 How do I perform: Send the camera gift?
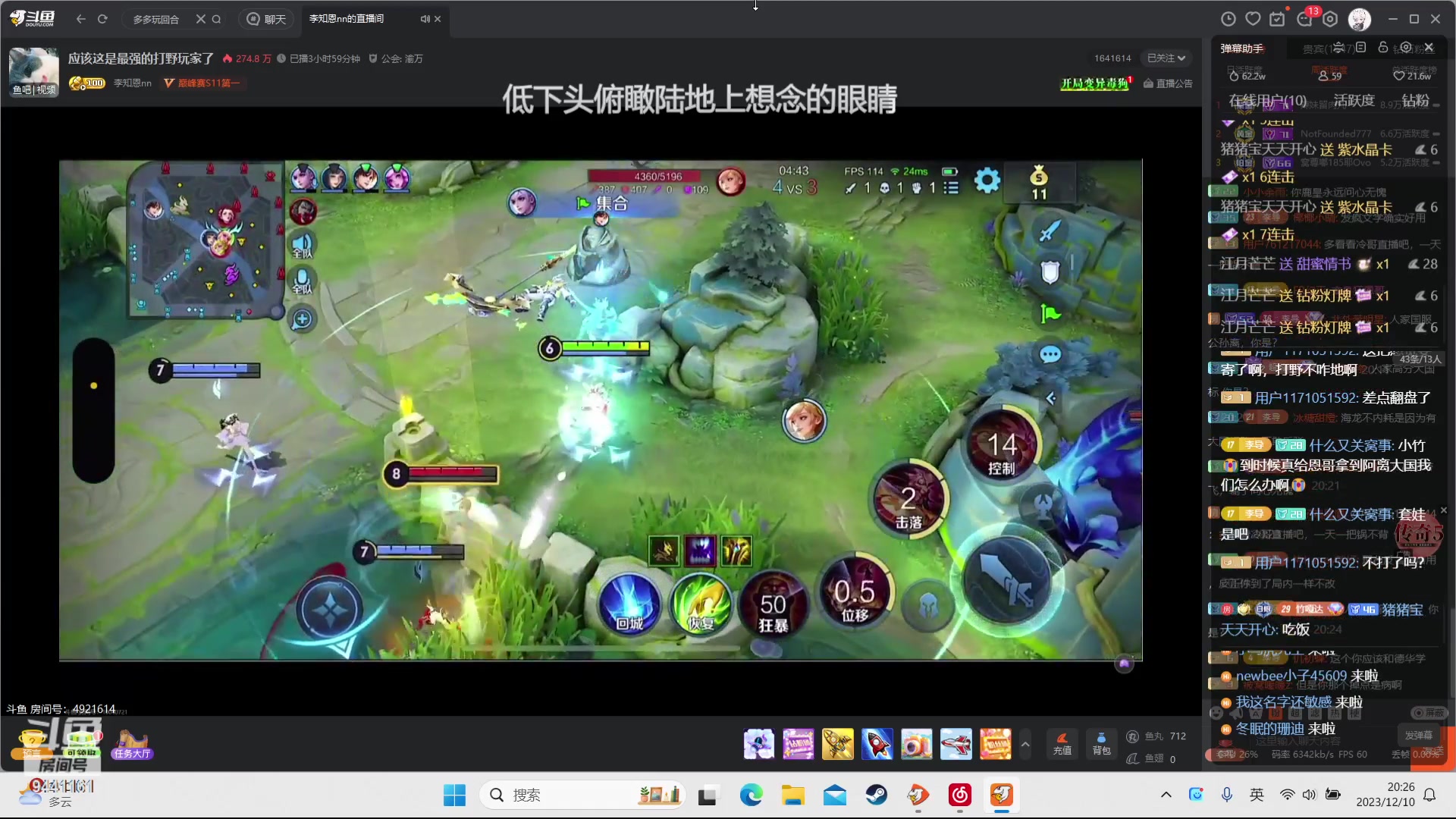point(916,744)
